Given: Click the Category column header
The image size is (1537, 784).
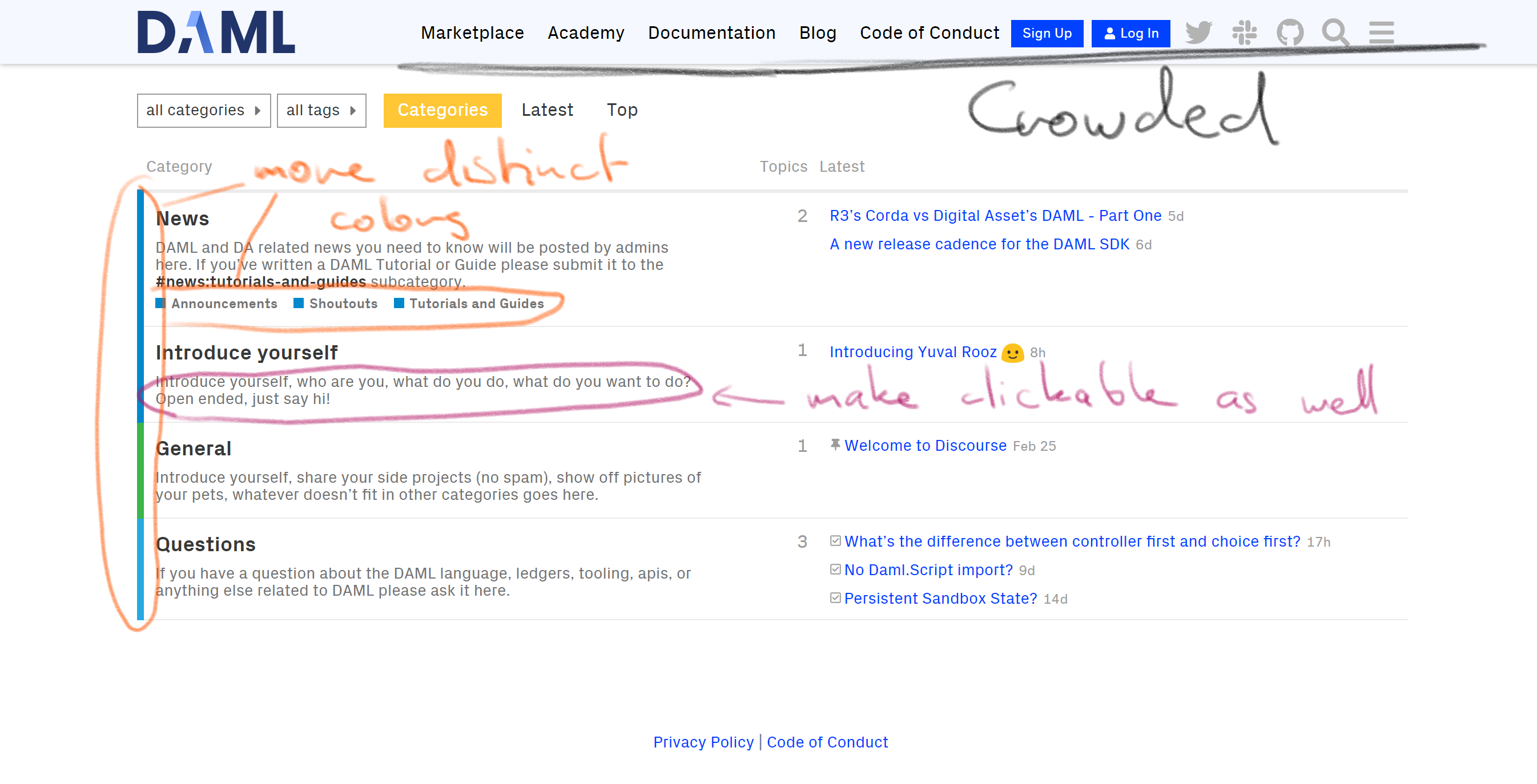Looking at the screenshot, I should (180, 167).
